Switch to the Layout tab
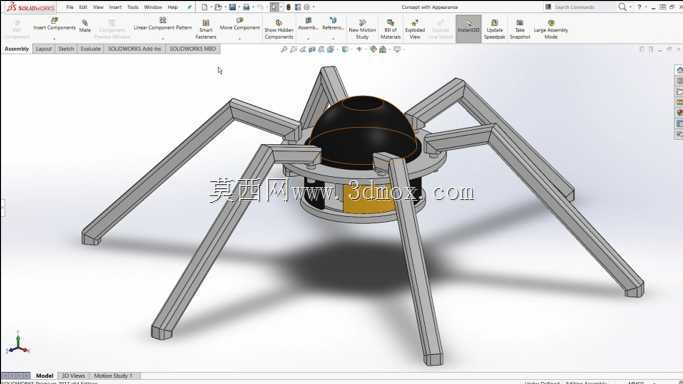 click(x=44, y=49)
